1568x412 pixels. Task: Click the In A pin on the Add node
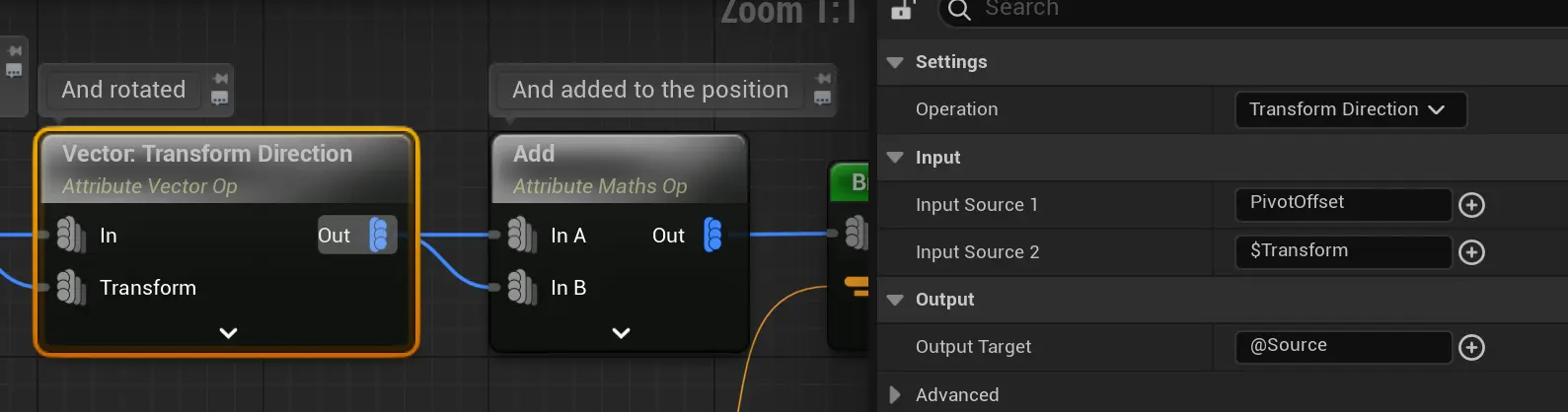click(521, 236)
